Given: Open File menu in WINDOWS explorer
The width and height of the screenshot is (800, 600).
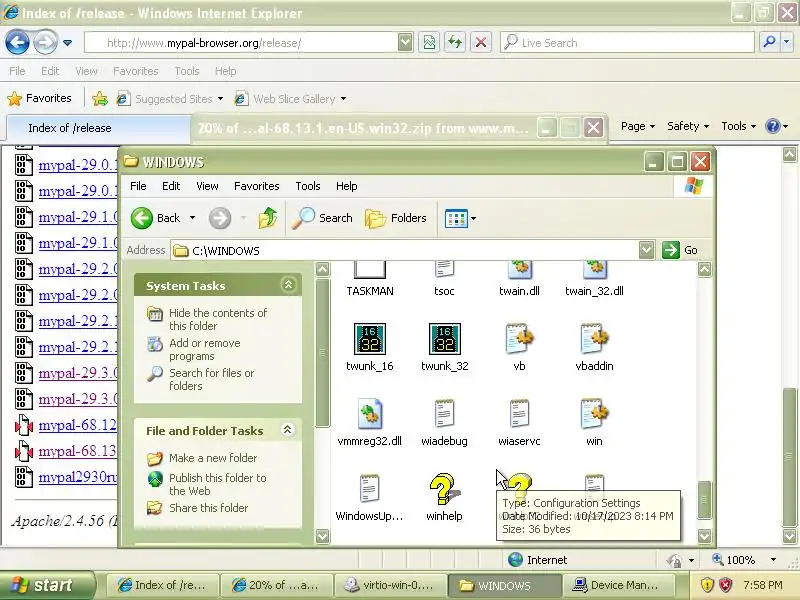Looking at the screenshot, I should pyautogui.click(x=138, y=186).
